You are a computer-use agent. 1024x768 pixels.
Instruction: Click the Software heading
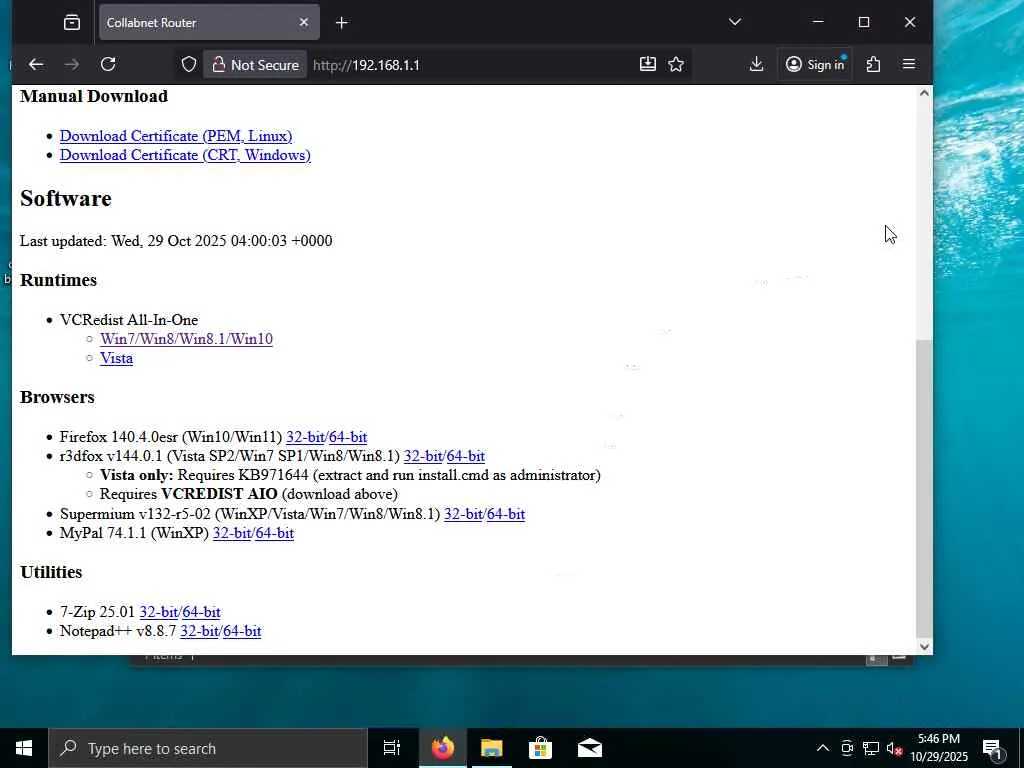(66, 198)
